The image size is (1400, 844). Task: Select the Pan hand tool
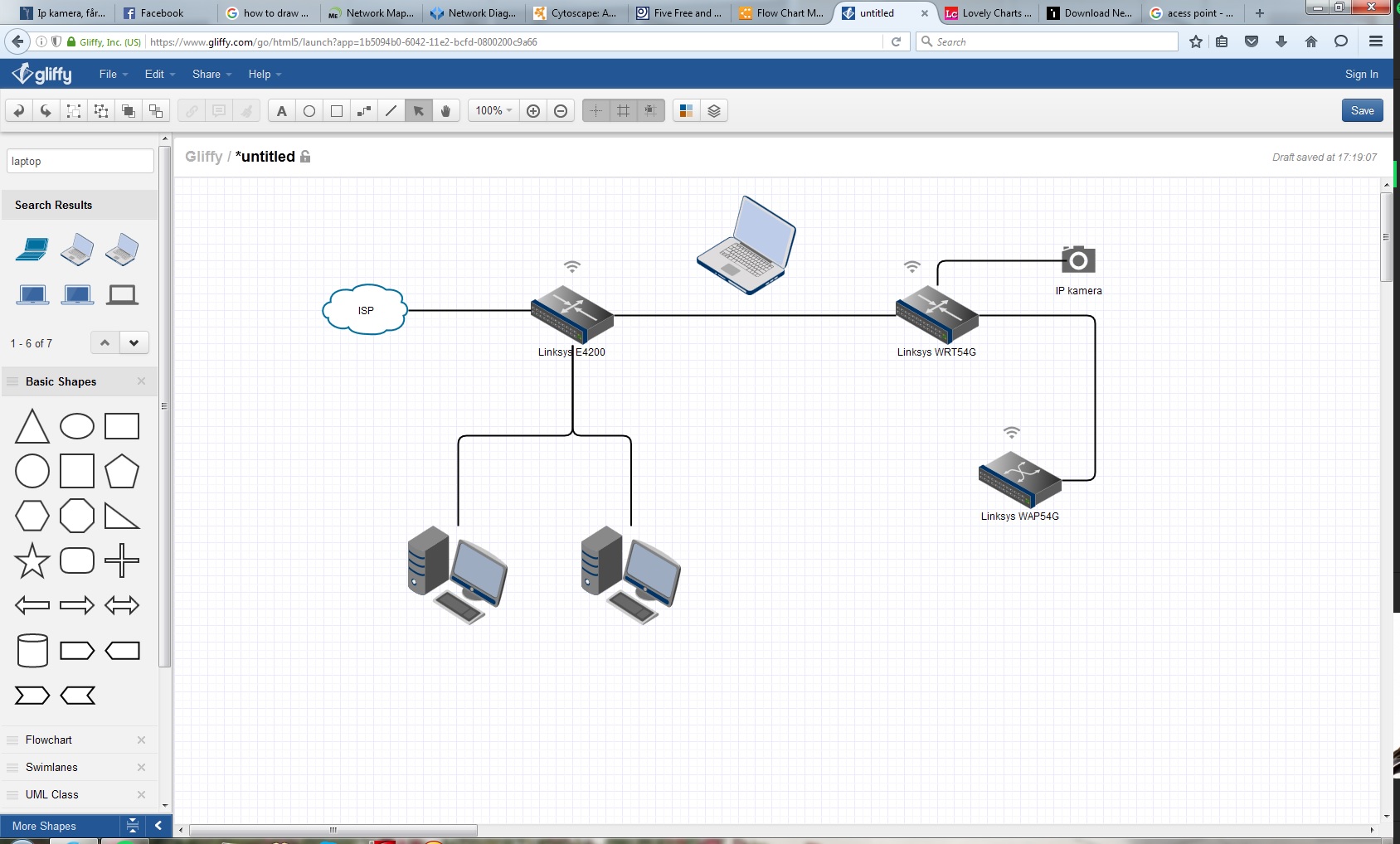pyautogui.click(x=446, y=110)
